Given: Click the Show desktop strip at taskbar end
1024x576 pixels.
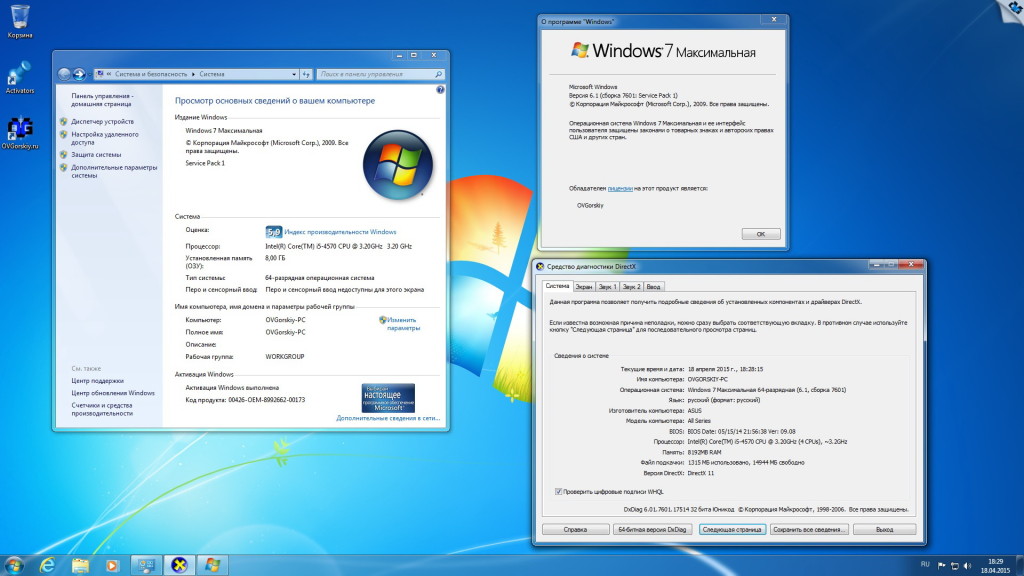Looking at the screenshot, I should pos(1019,565).
